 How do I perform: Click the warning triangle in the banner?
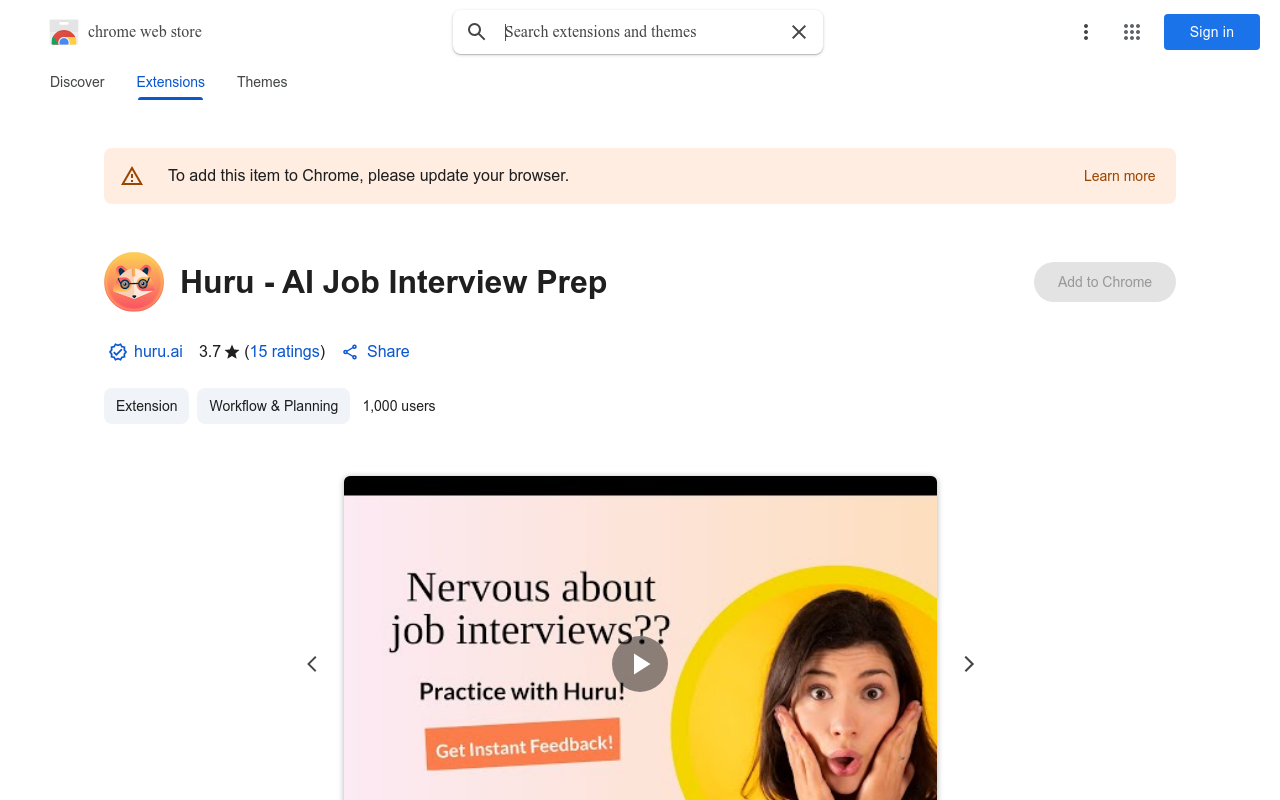132,176
